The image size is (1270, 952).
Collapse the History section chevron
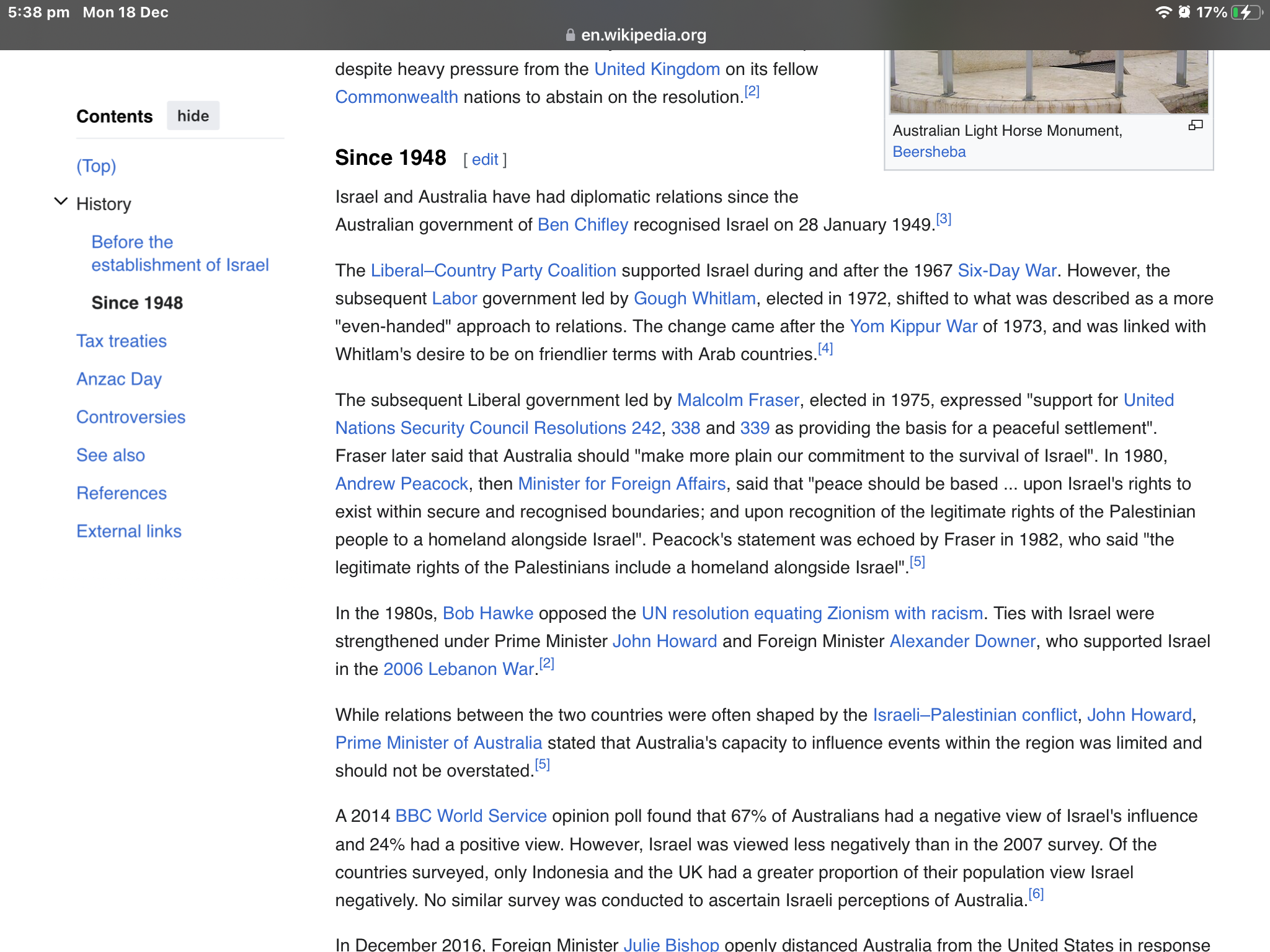click(61, 202)
